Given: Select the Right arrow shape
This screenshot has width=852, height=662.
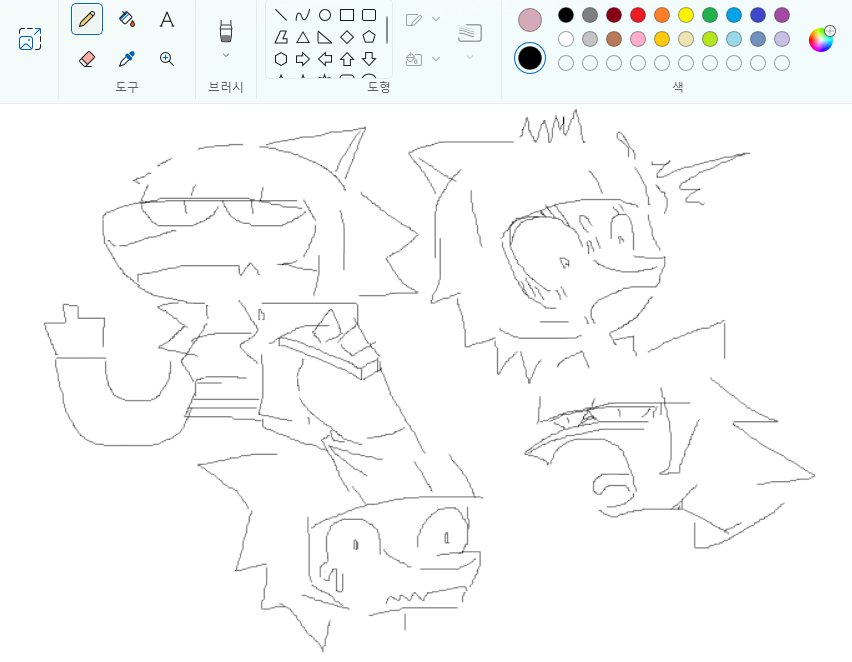Looking at the screenshot, I should [x=303, y=59].
